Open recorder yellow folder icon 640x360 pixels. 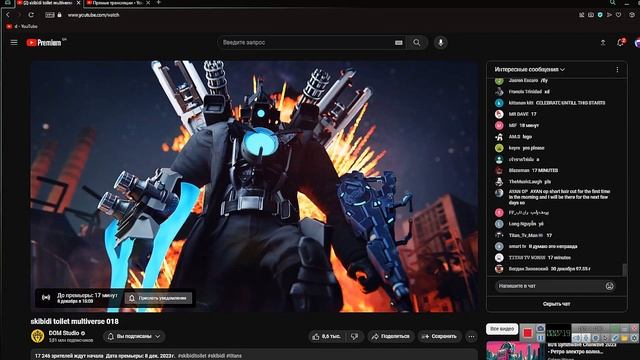[624, 338]
